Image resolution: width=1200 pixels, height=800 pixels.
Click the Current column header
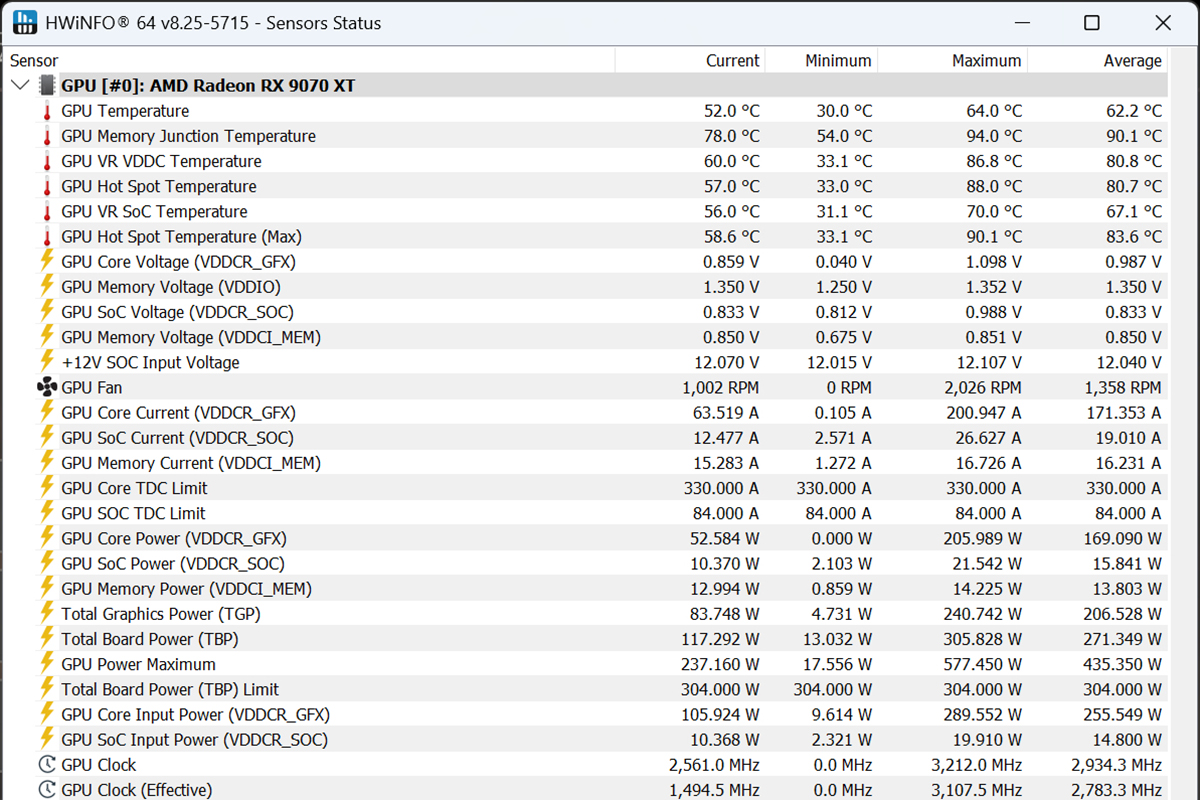pos(732,61)
